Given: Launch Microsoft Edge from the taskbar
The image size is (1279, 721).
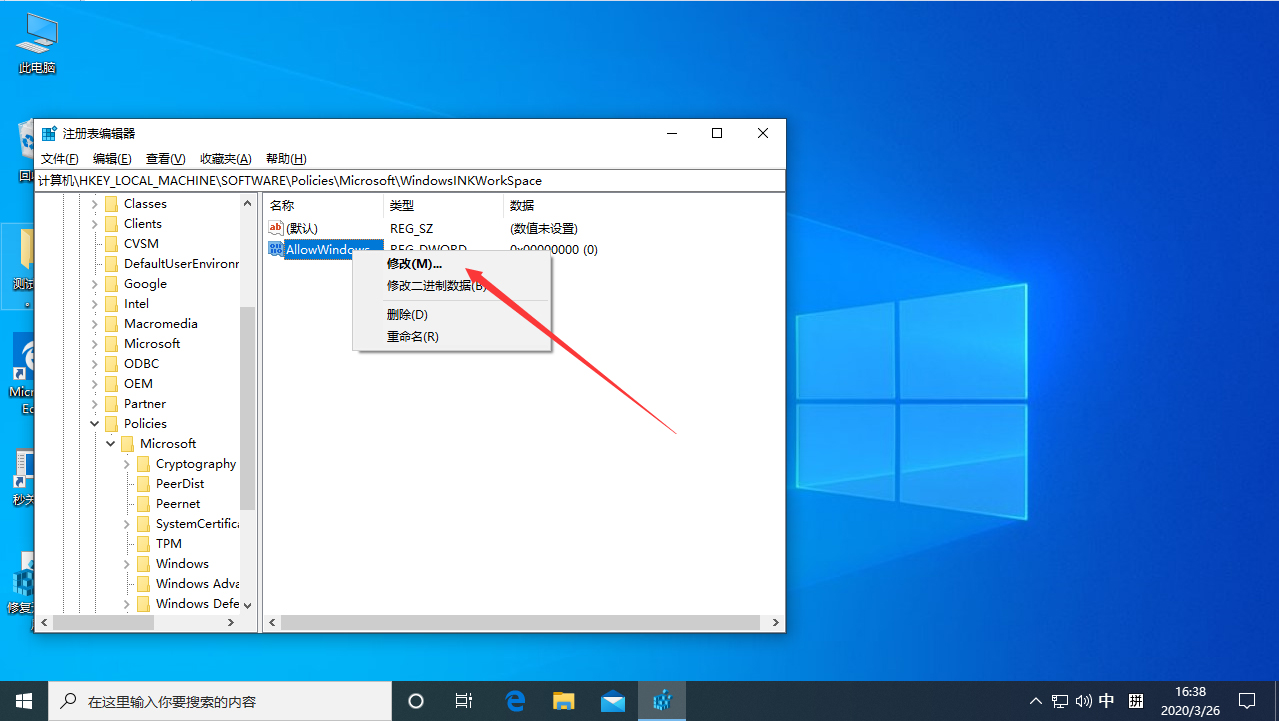Looking at the screenshot, I should 515,700.
